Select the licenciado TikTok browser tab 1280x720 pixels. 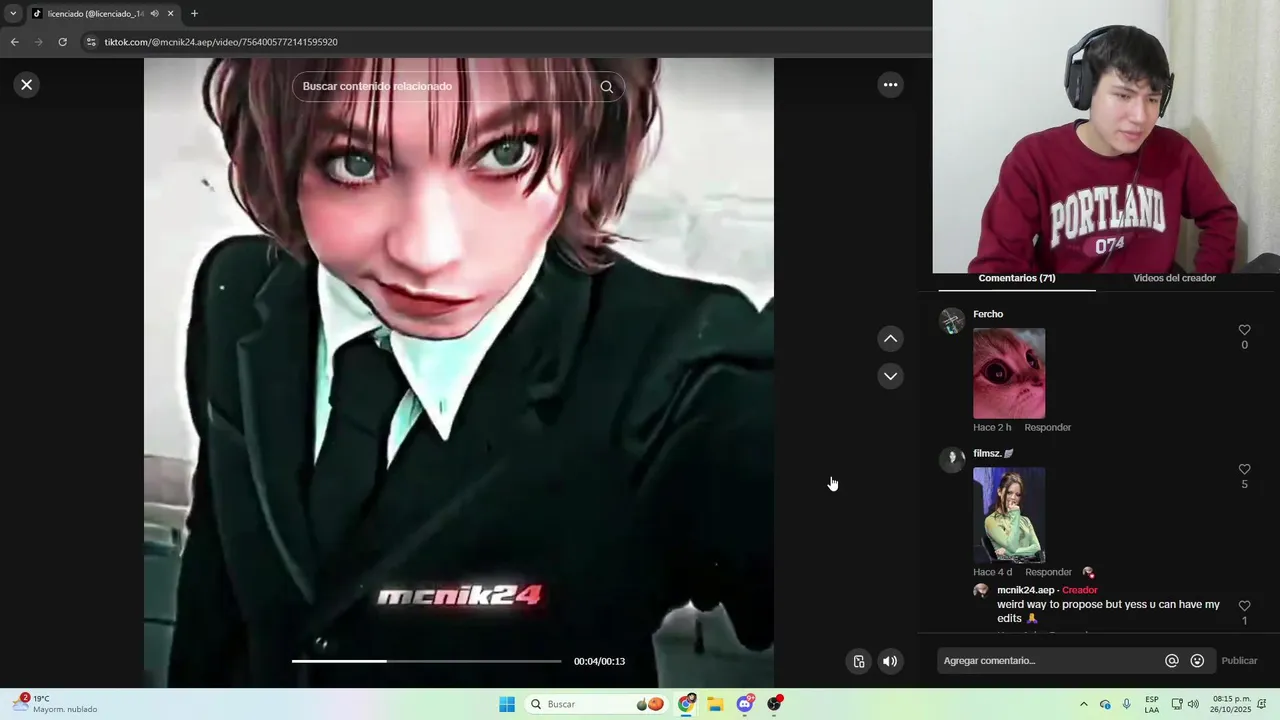pos(102,14)
